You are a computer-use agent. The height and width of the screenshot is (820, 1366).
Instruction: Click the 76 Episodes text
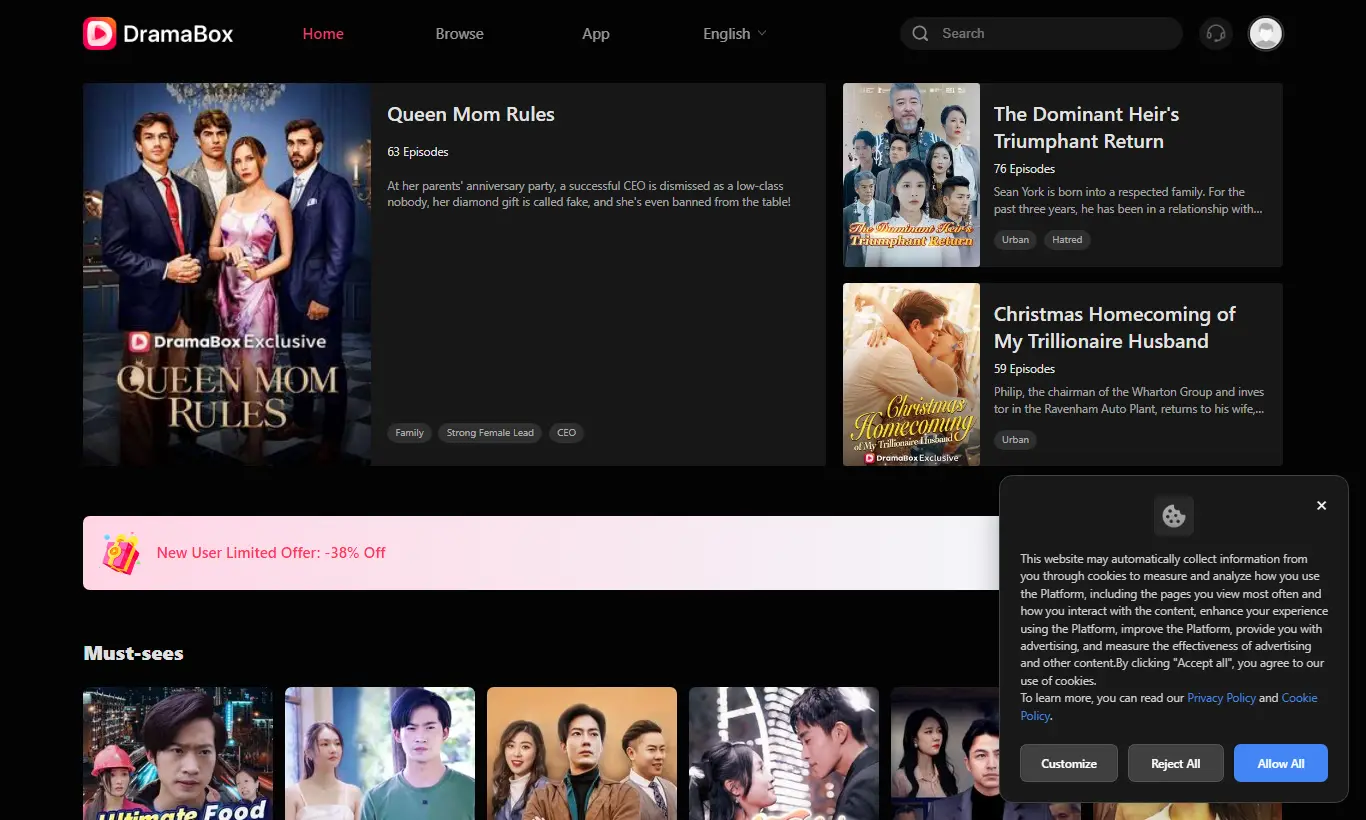pyautogui.click(x=1024, y=169)
